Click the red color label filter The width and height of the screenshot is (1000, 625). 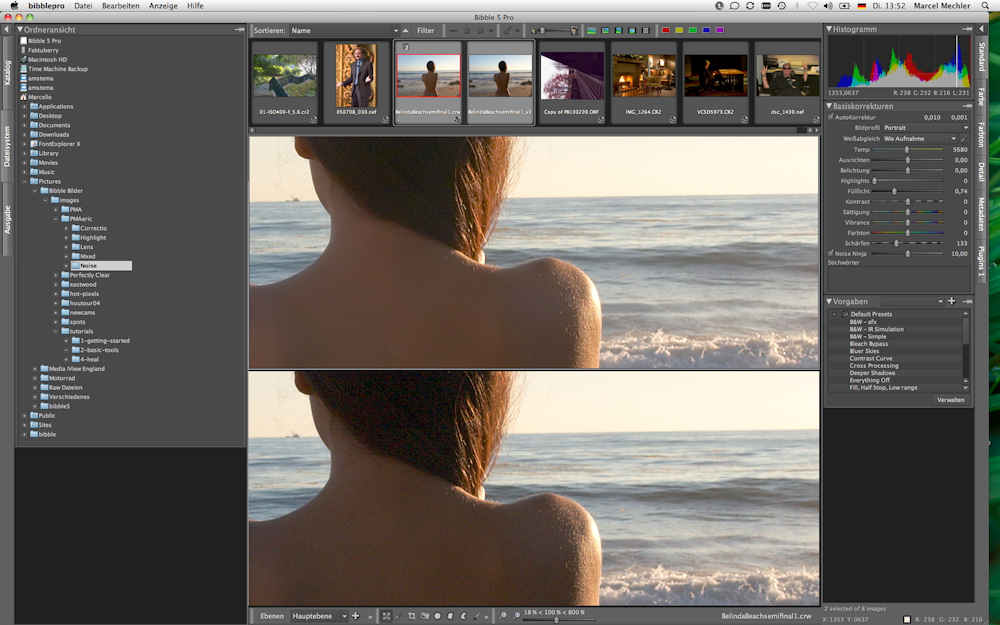click(666, 31)
